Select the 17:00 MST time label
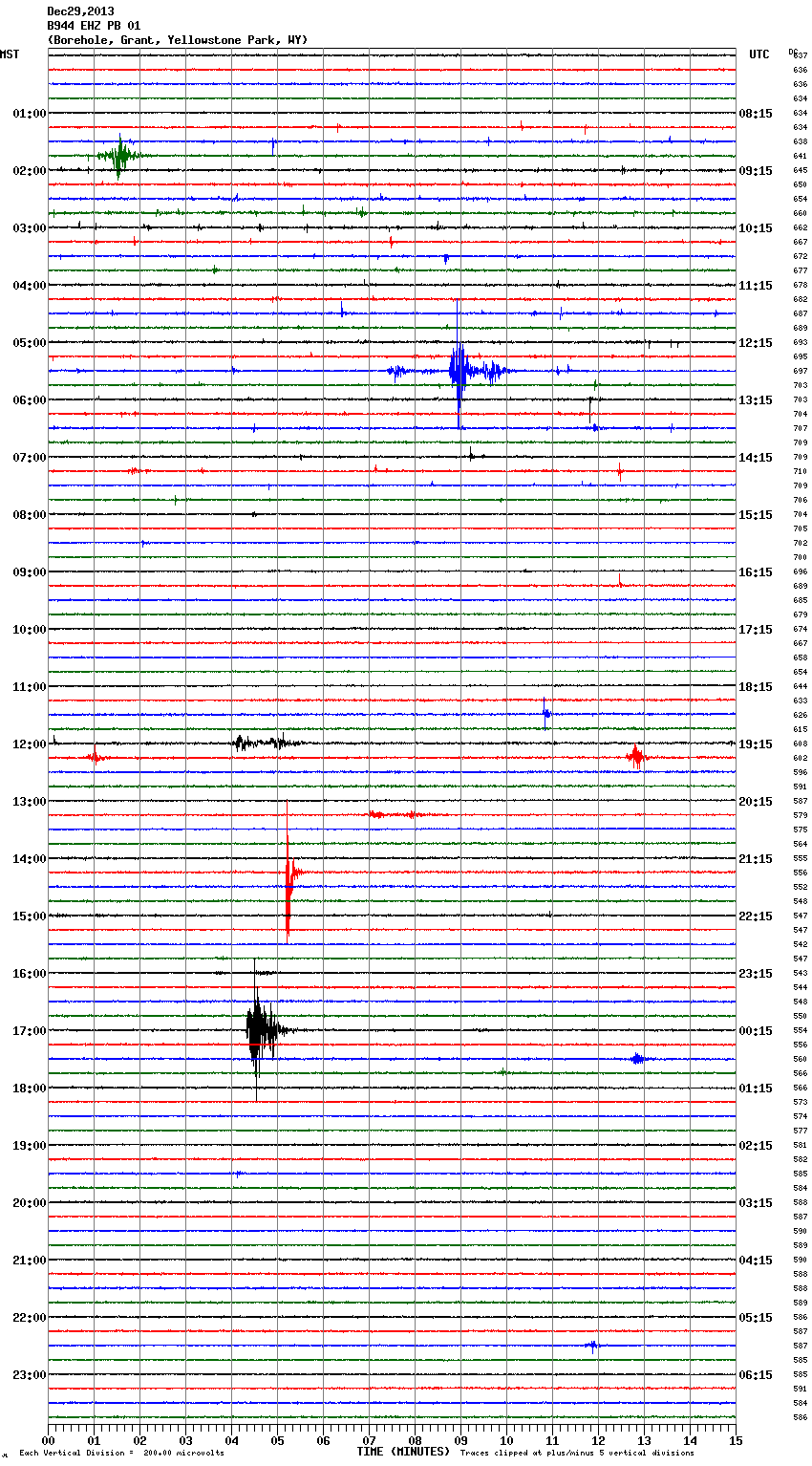812x1466 pixels. pos(29,1031)
